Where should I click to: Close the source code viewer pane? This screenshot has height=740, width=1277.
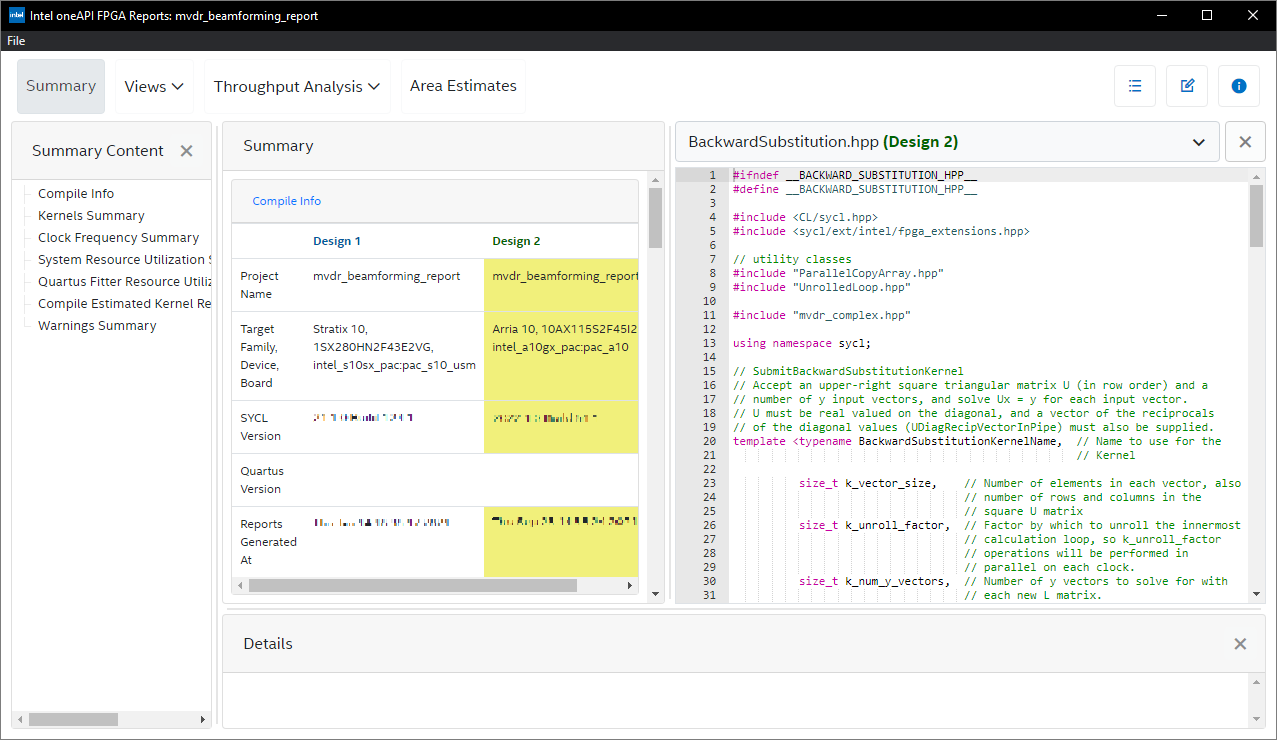(x=1245, y=142)
